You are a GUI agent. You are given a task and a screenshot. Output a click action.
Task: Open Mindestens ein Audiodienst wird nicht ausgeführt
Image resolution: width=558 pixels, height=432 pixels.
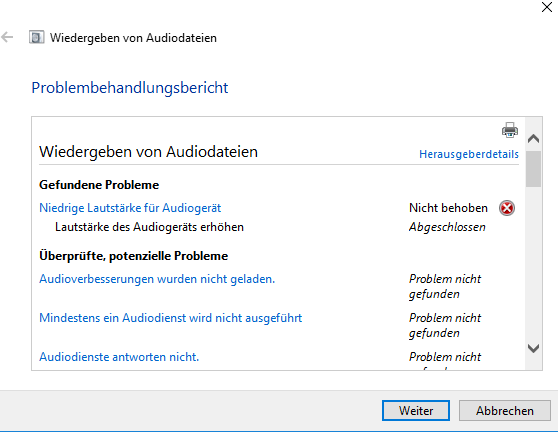click(170, 318)
